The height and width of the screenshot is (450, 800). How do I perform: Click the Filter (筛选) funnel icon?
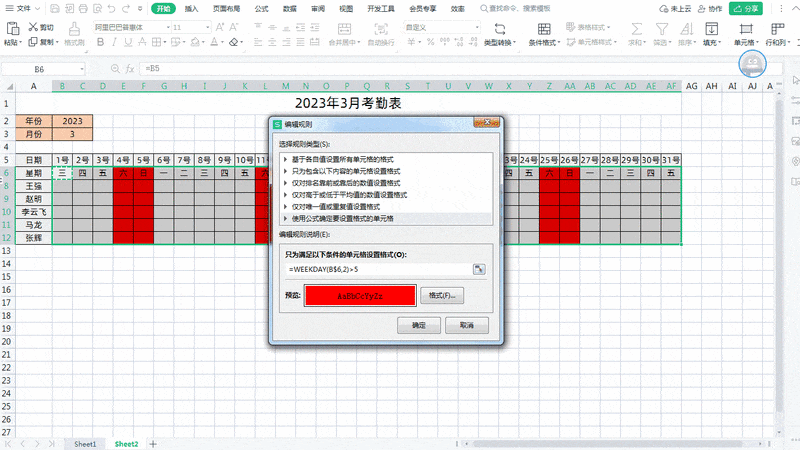pos(662,29)
